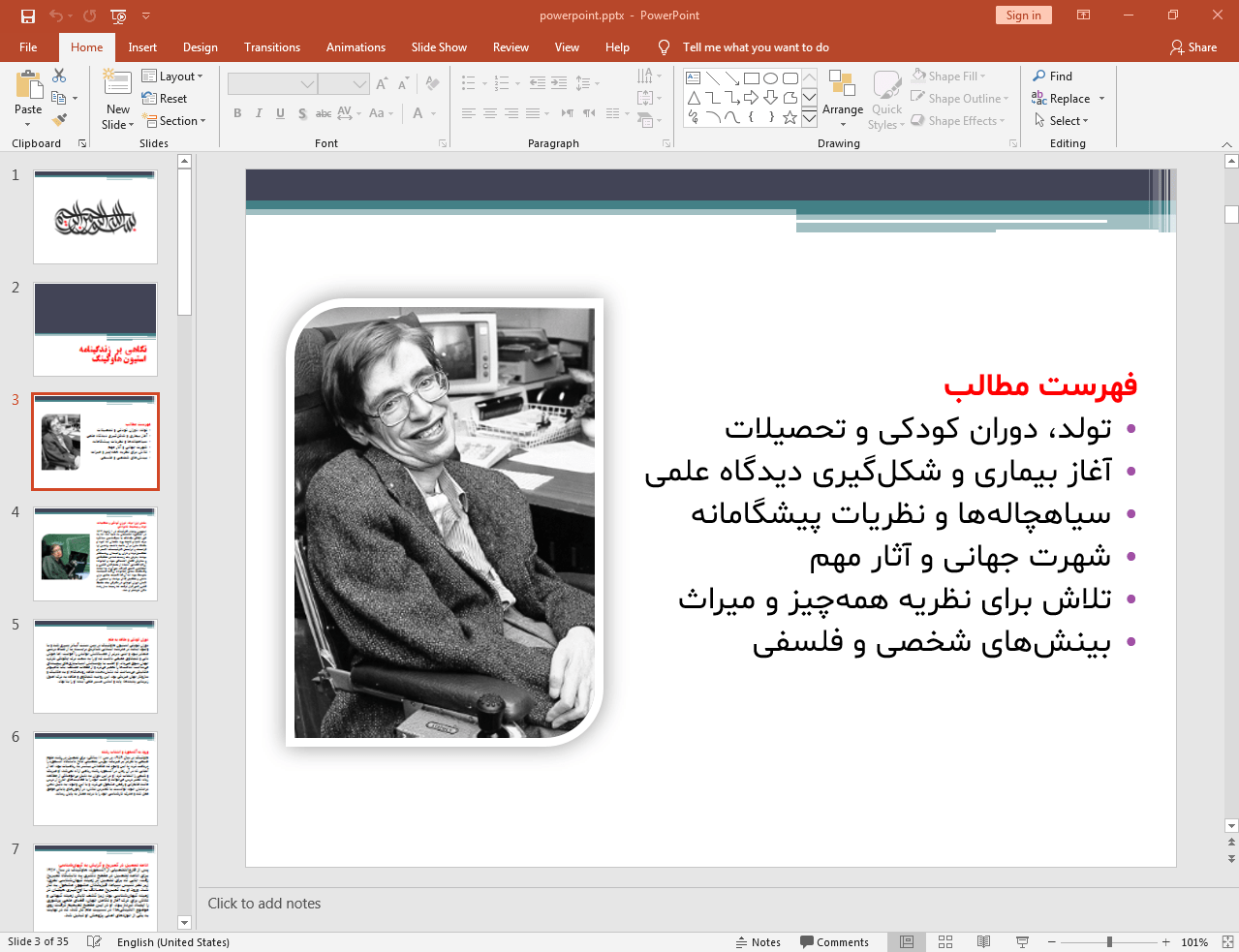Select the Quick Styles icon
This screenshot has height=952, width=1239.
tap(885, 97)
